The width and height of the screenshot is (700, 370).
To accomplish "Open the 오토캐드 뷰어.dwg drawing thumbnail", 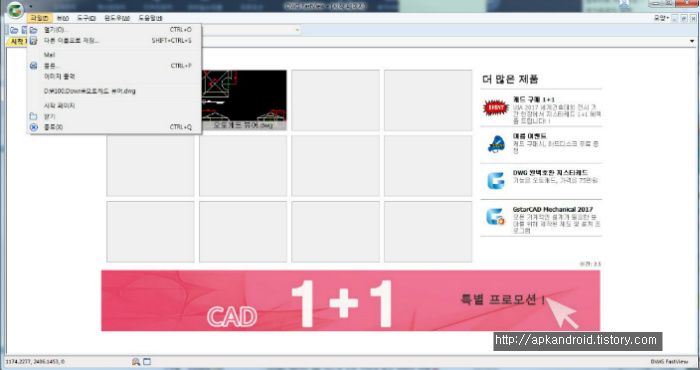I will [244, 100].
